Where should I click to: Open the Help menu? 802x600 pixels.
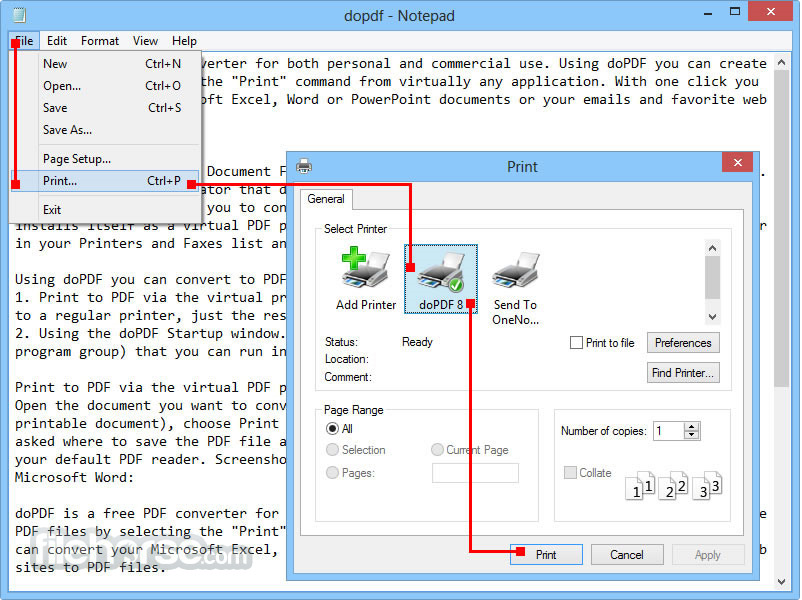(184, 41)
